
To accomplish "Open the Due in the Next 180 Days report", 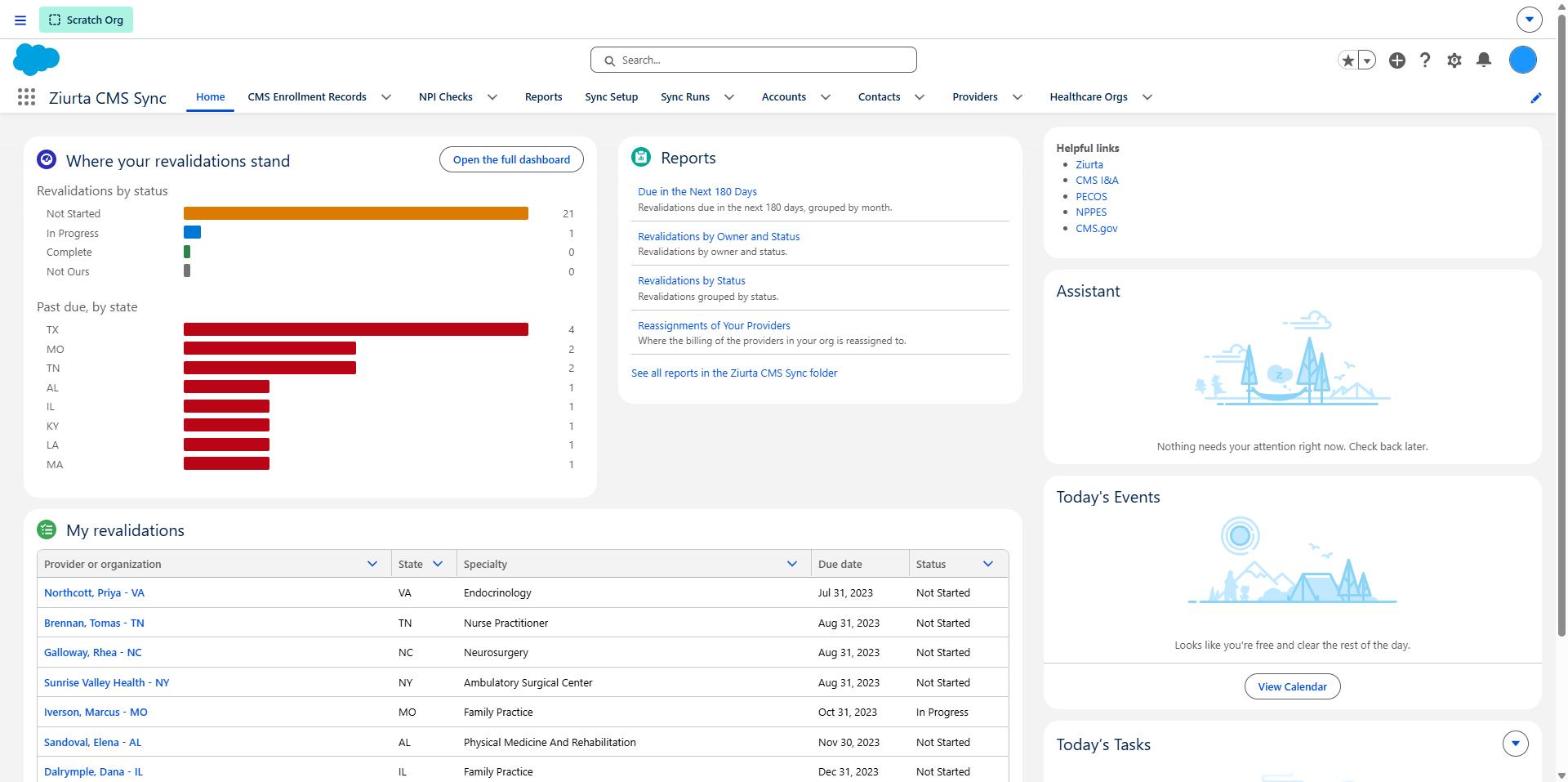I will click(697, 191).
